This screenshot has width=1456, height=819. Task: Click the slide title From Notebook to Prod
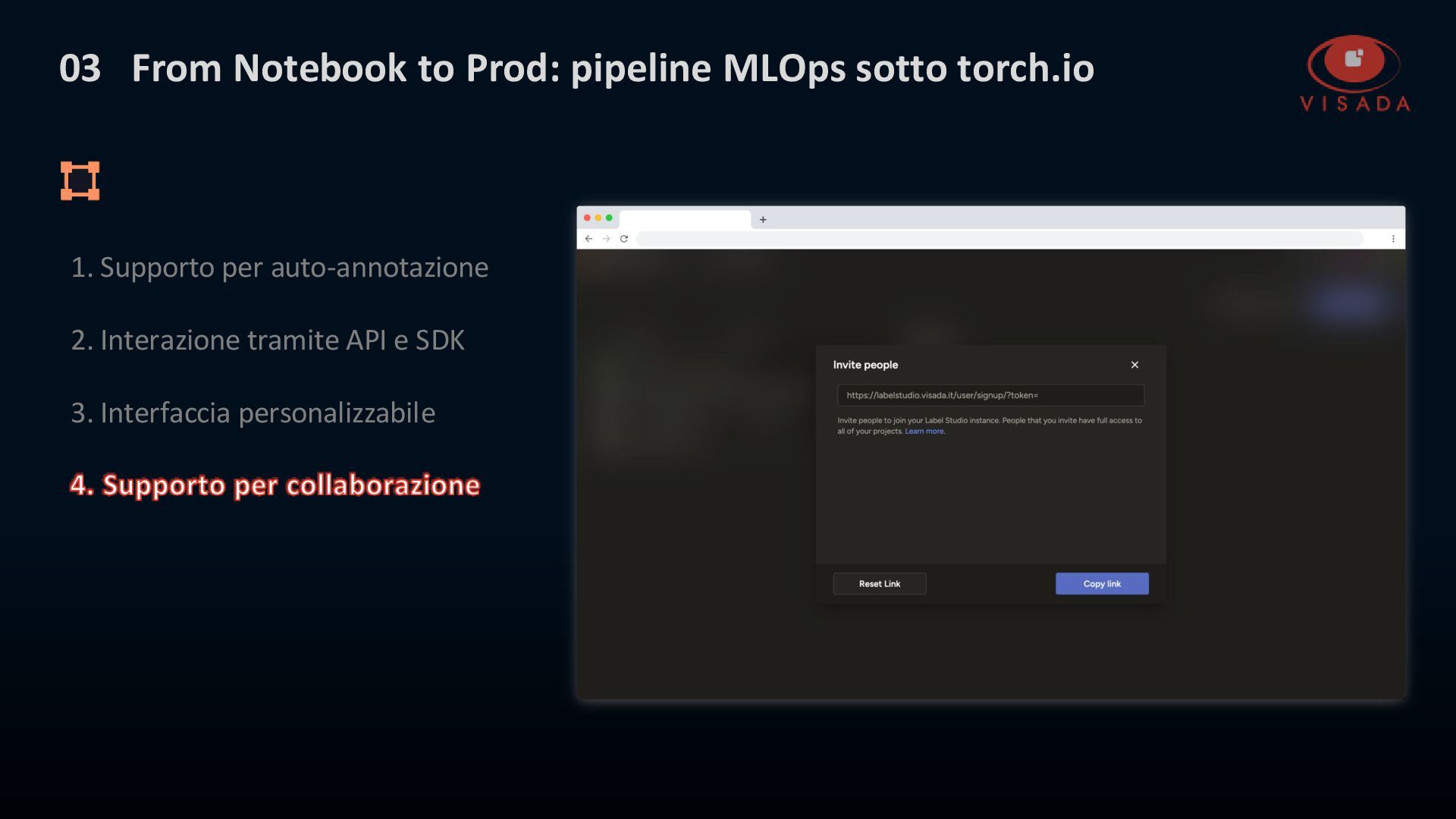click(613, 67)
